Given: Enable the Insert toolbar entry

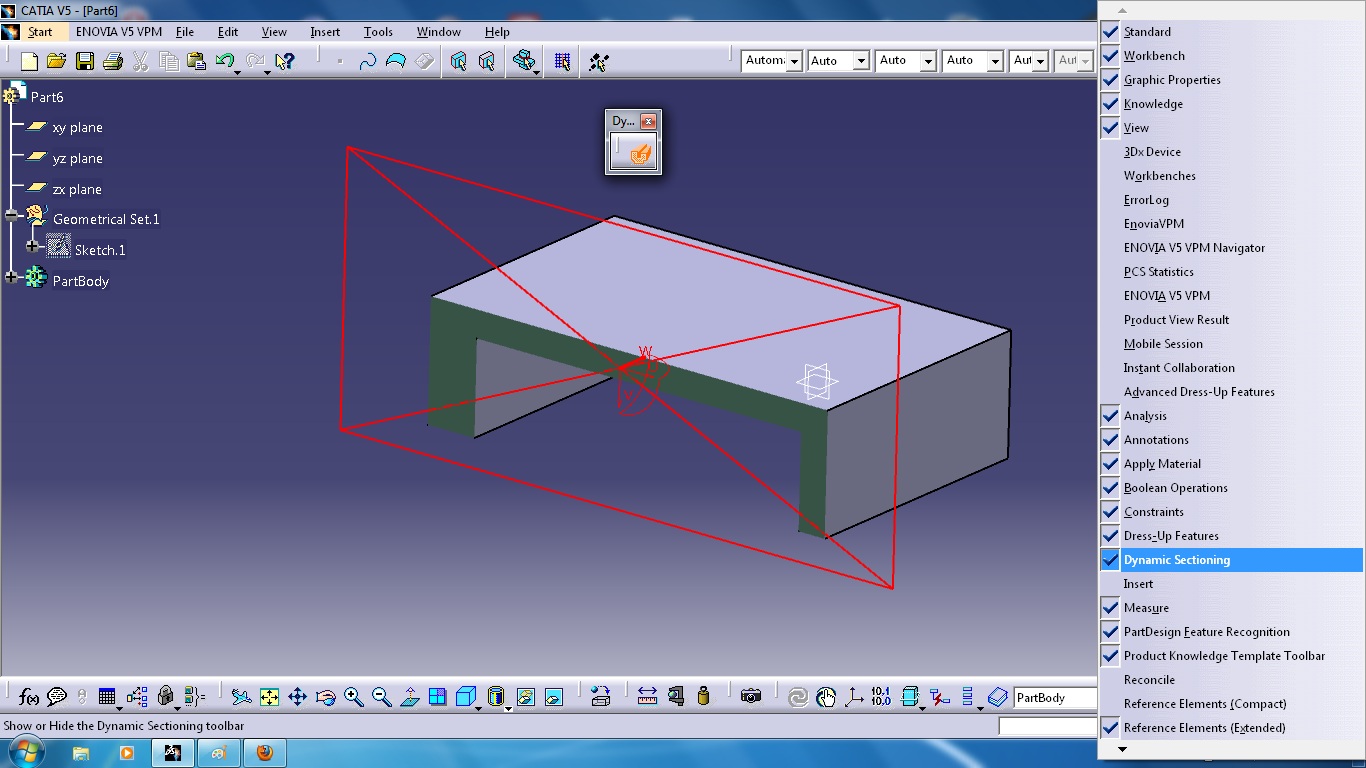Looking at the screenshot, I should 1230,584.
